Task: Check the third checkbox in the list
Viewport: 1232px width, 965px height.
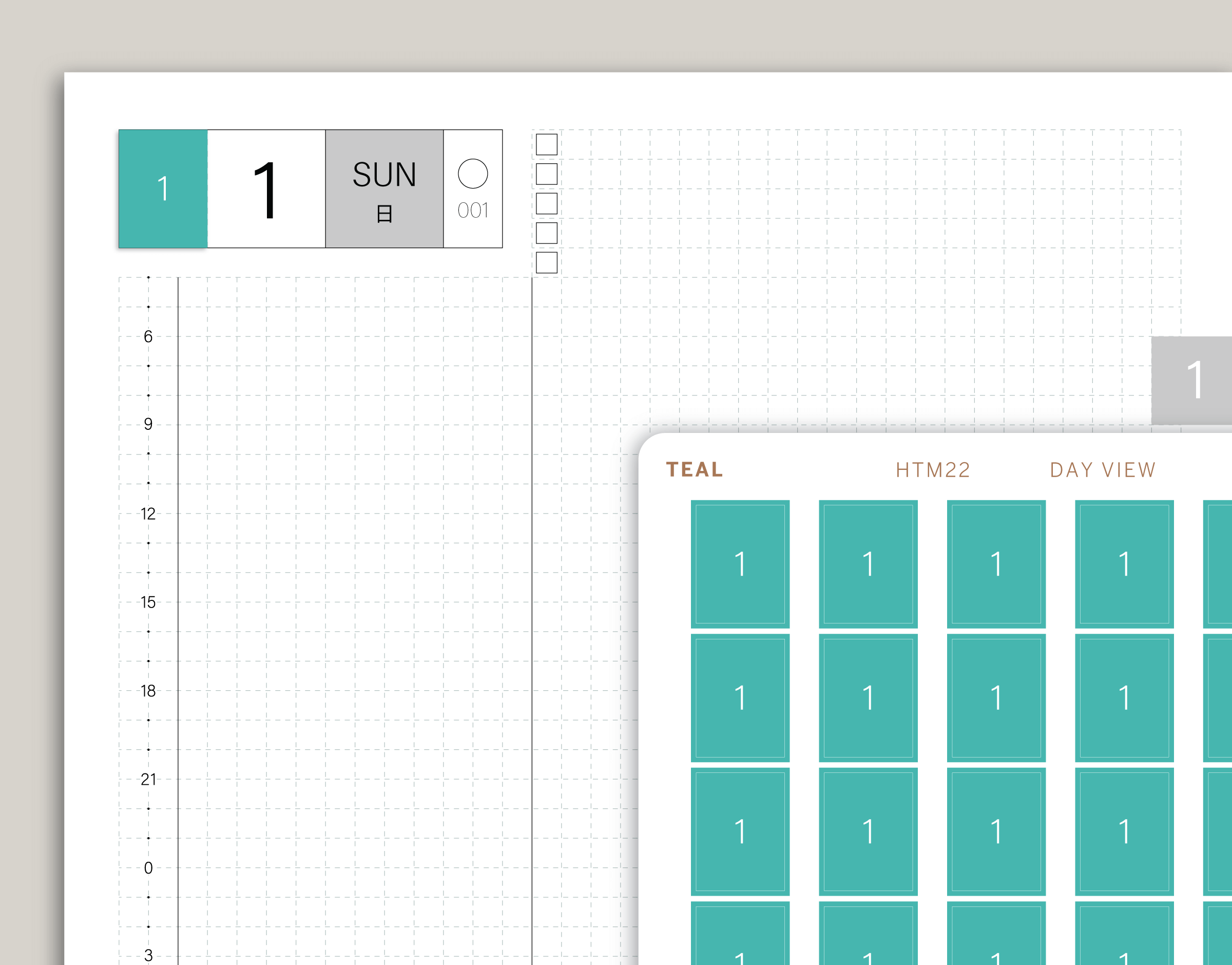Action: [x=546, y=203]
